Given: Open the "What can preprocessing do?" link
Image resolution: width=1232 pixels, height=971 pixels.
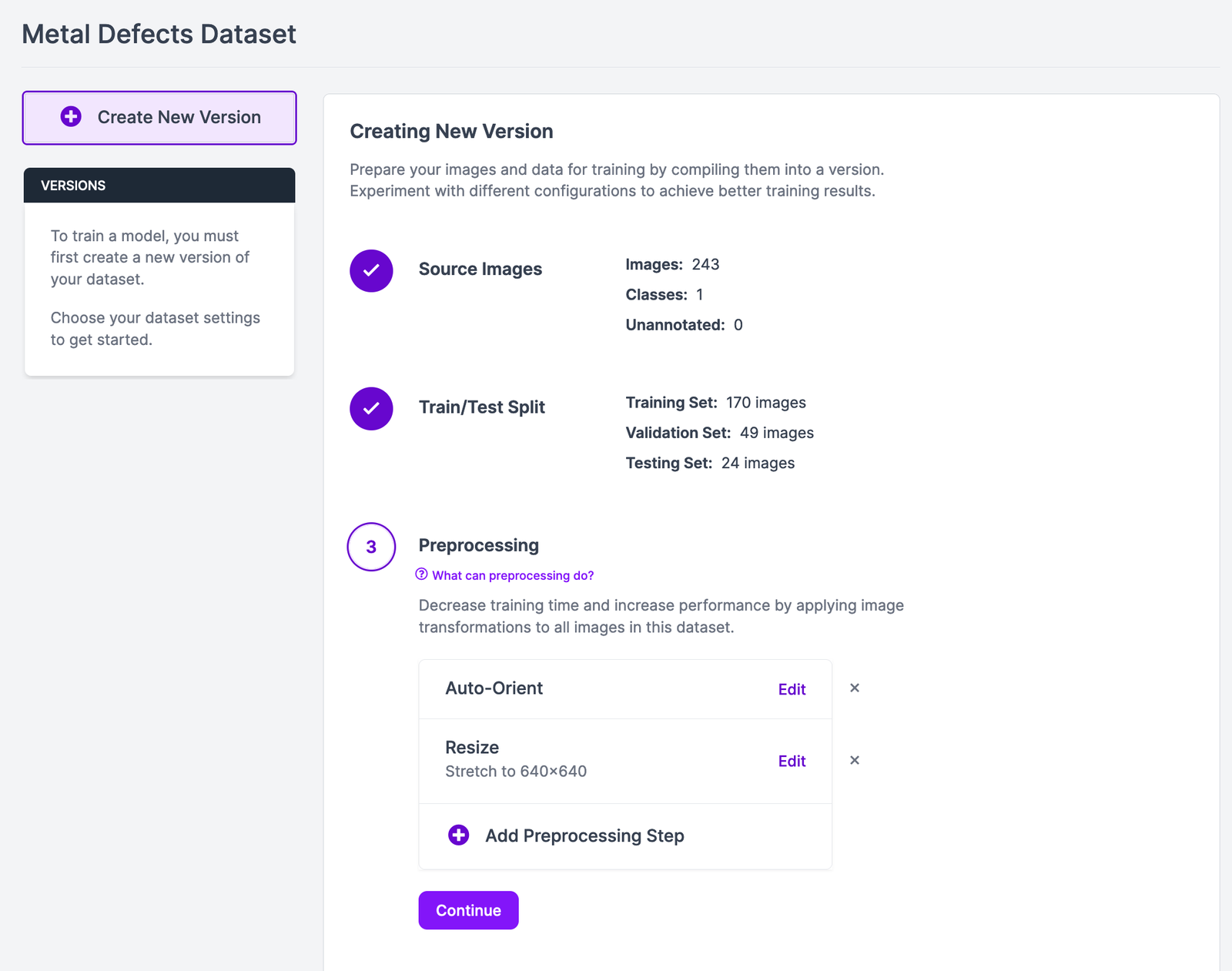Looking at the screenshot, I should pyautogui.click(x=512, y=575).
